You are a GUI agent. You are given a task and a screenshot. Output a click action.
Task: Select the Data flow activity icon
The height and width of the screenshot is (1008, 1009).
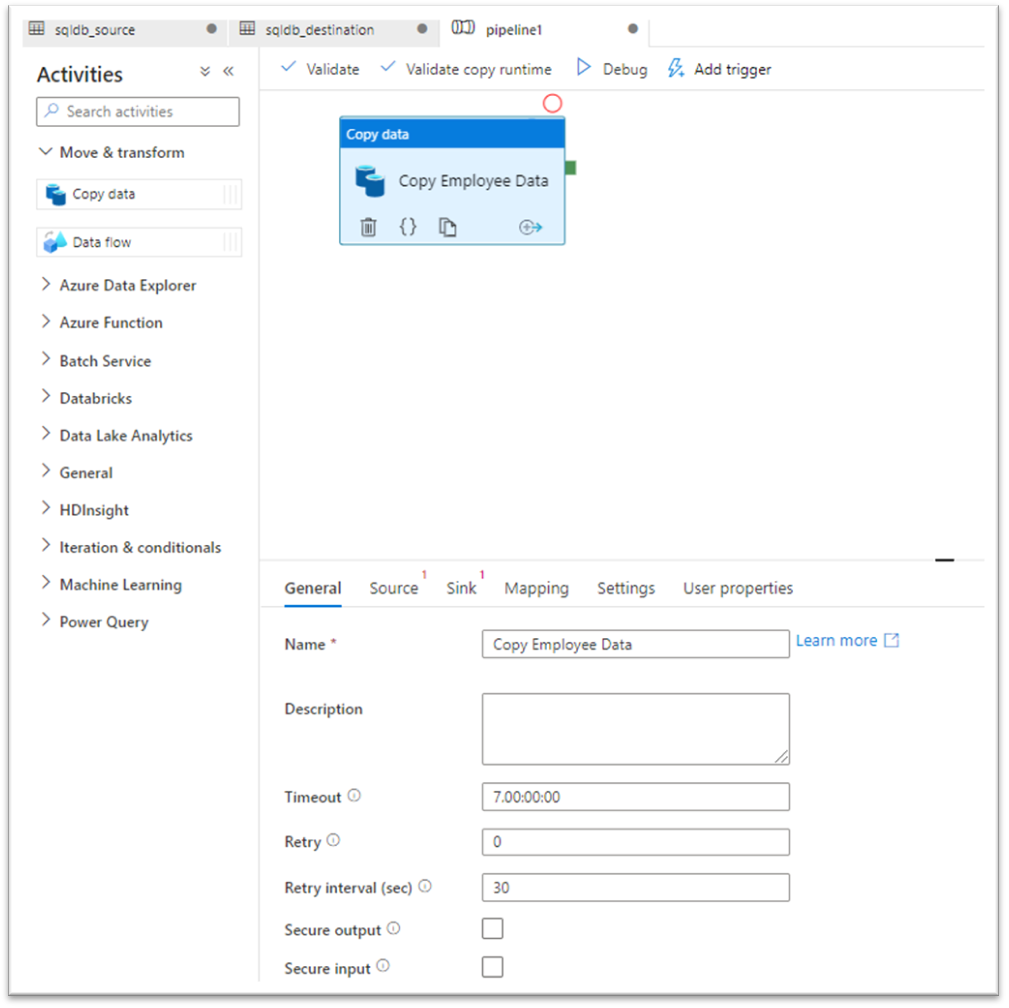[x=56, y=241]
